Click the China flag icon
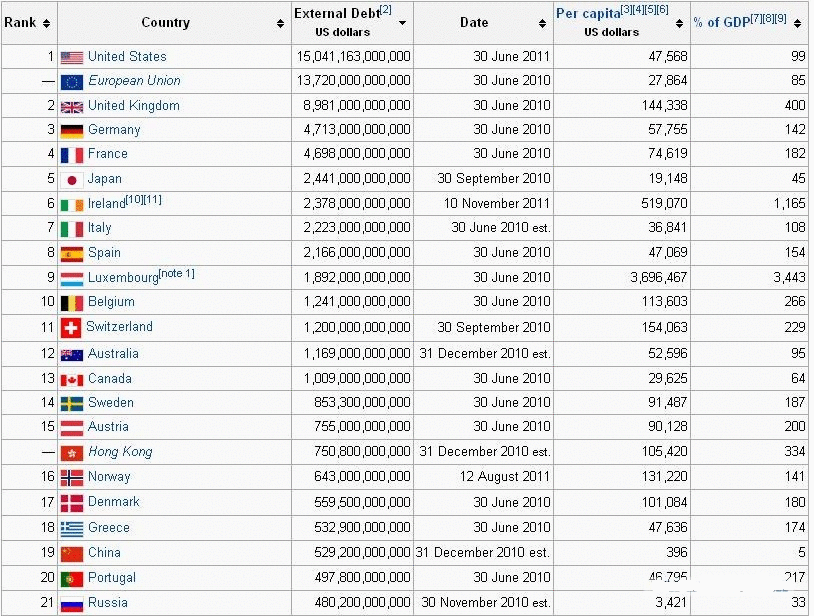Screen dimensions: 814x616 tap(72, 554)
